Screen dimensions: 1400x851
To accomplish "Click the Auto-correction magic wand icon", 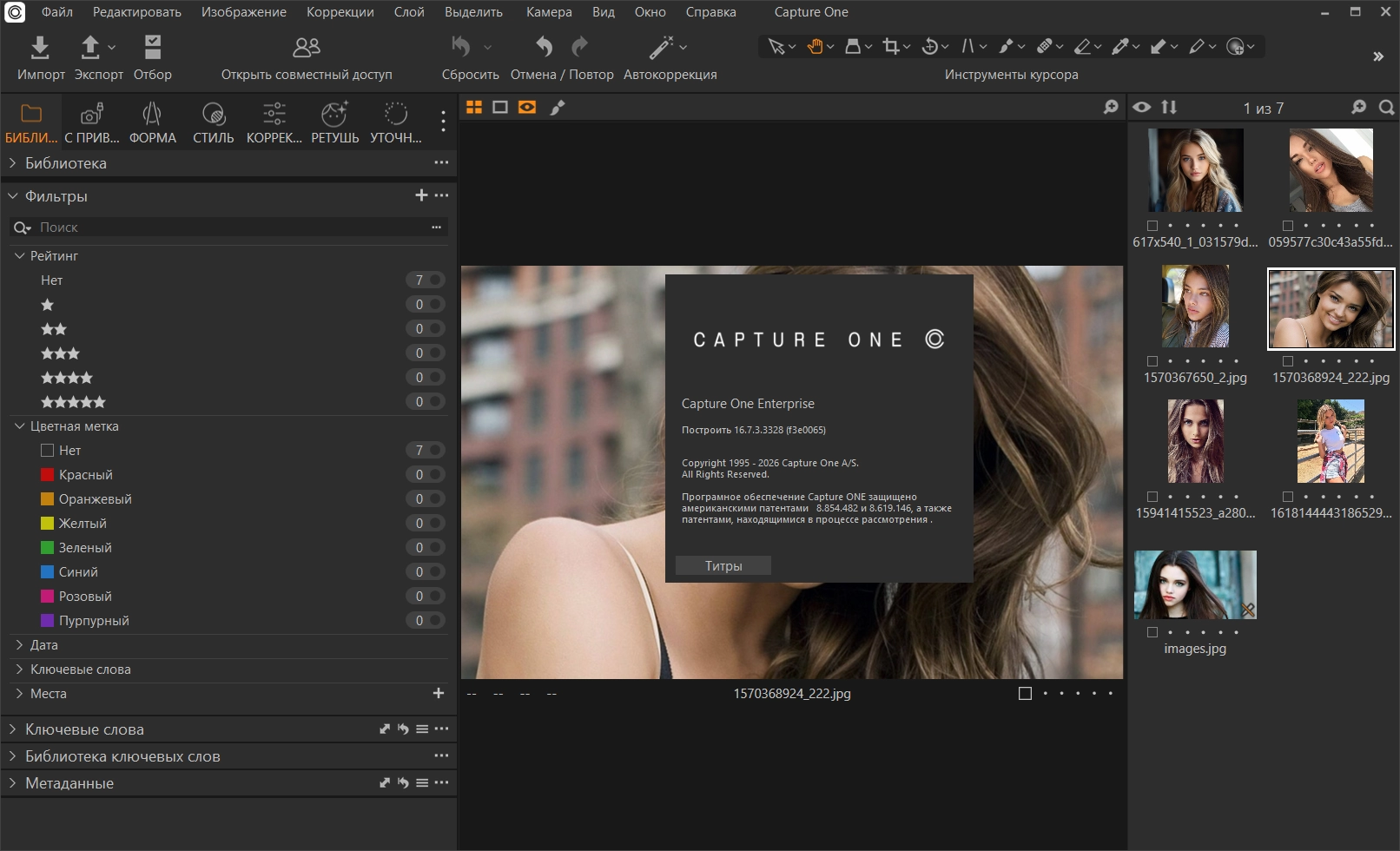I will pyautogui.click(x=662, y=47).
